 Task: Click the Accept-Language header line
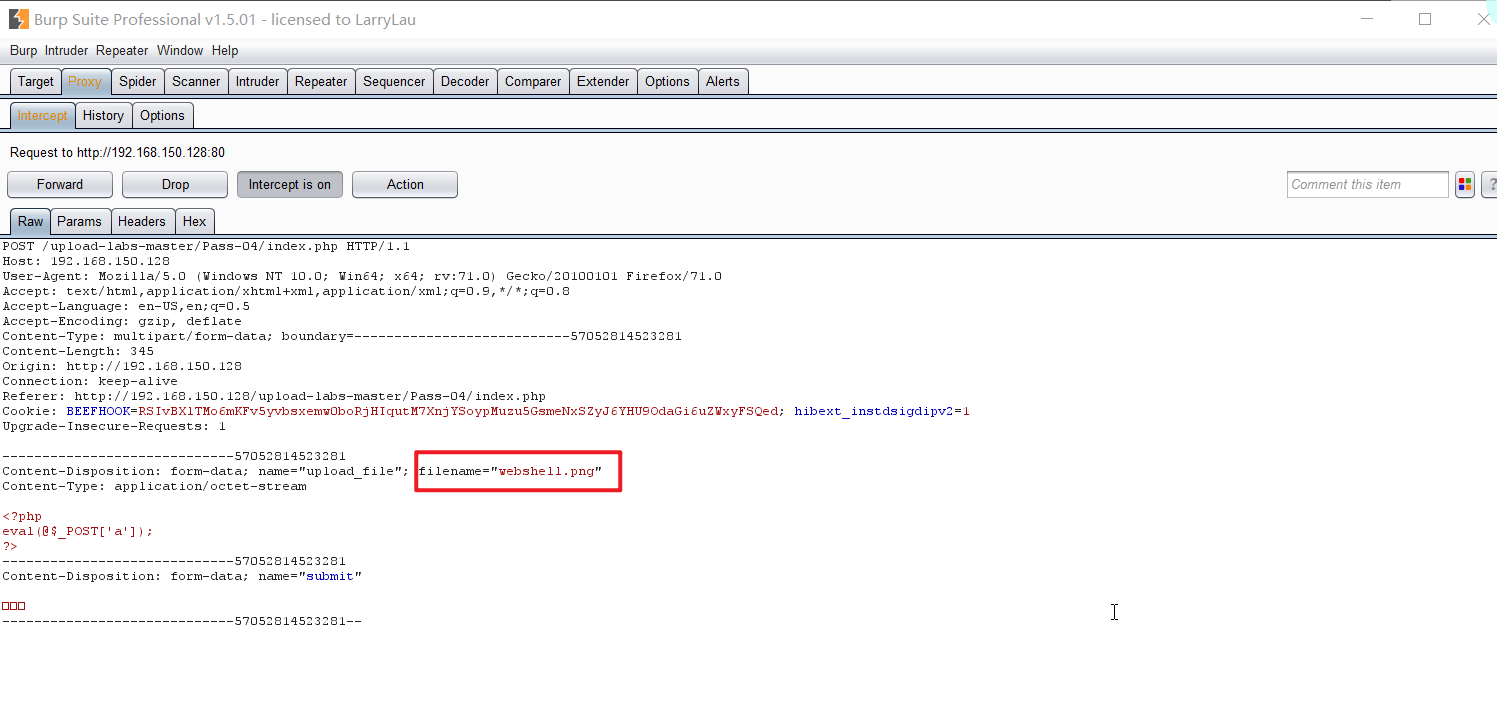click(x=126, y=306)
